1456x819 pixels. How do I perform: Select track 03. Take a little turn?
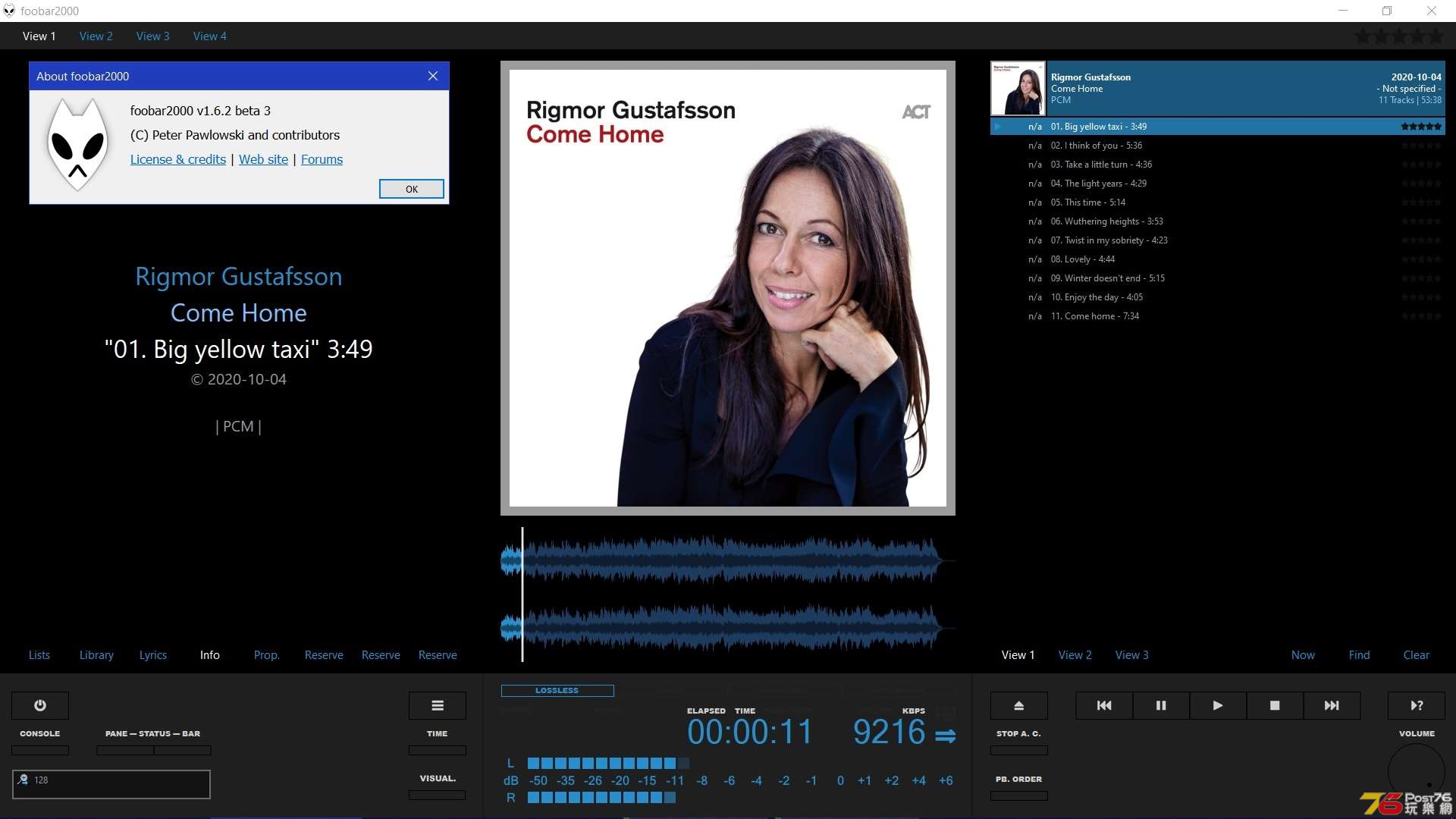[1218, 165]
